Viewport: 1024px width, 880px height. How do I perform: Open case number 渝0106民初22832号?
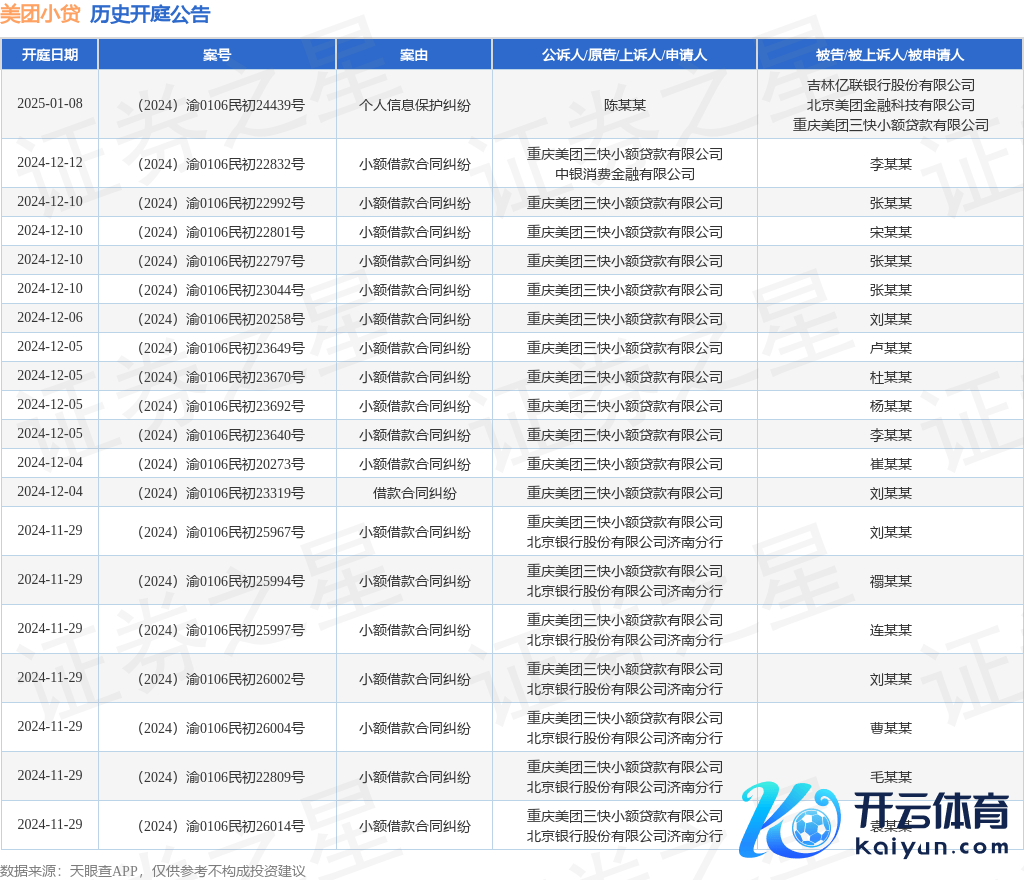pyautogui.click(x=217, y=164)
